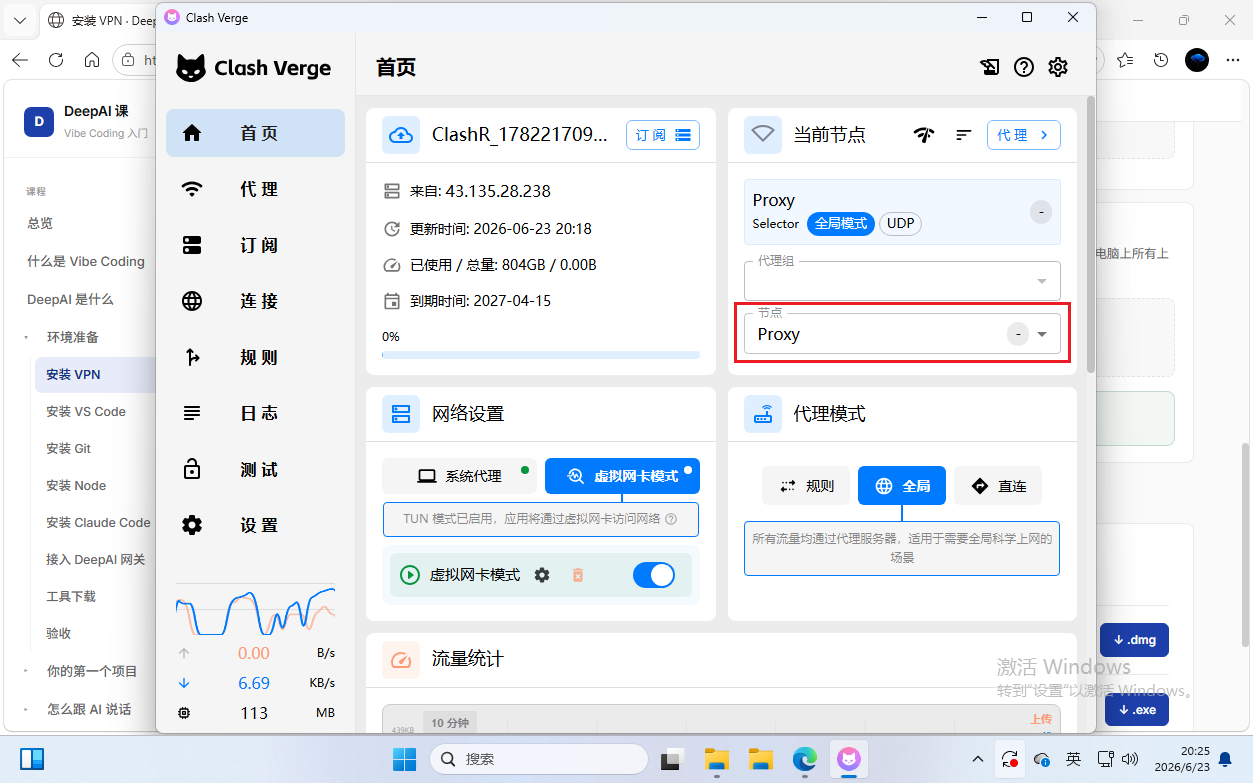Open the 订阅 page in sidebar
This screenshot has width=1253, height=783.
[255, 245]
